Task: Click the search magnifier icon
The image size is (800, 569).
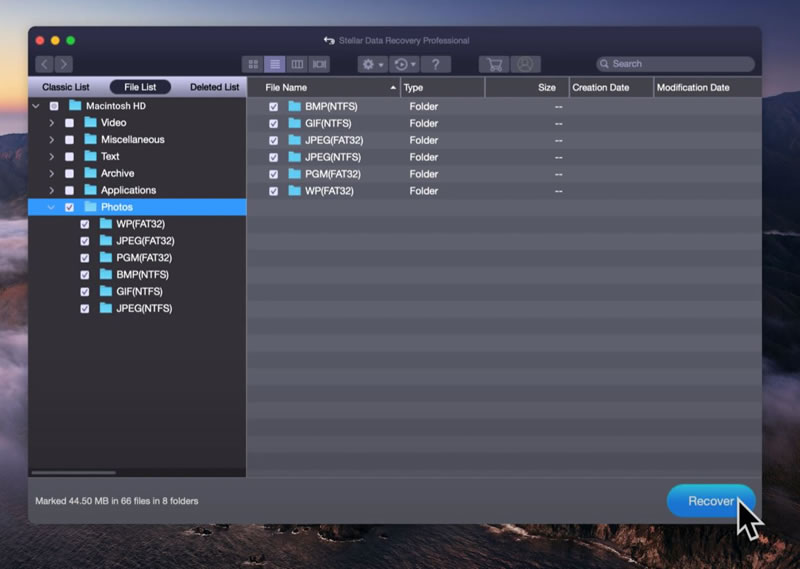Action: tap(604, 64)
